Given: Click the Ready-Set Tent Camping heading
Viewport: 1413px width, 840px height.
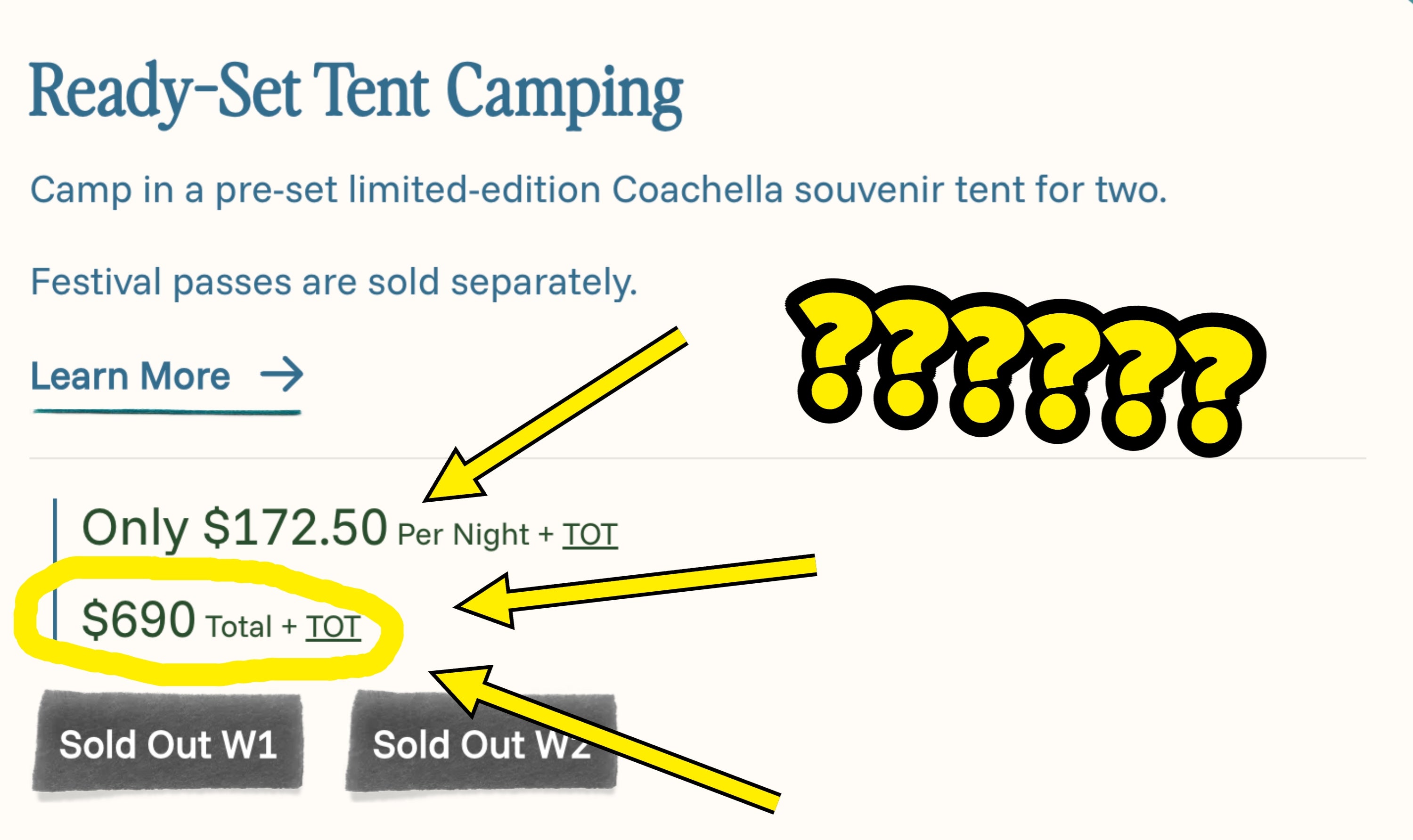Looking at the screenshot, I should click(356, 93).
